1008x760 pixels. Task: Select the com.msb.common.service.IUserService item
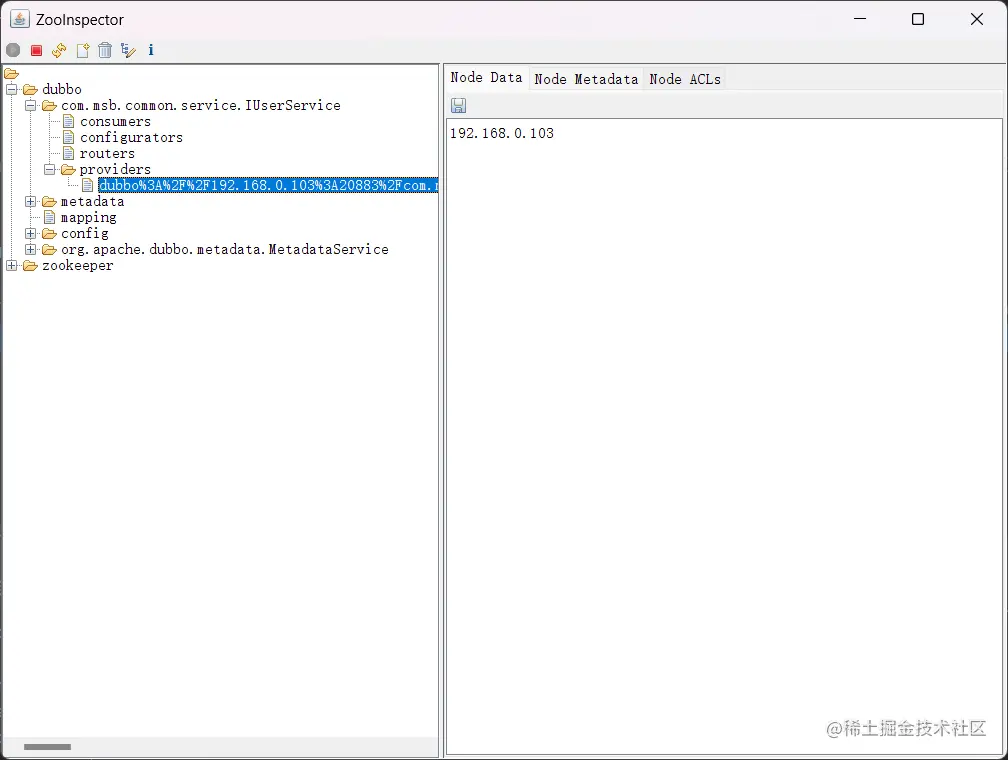tap(201, 105)
